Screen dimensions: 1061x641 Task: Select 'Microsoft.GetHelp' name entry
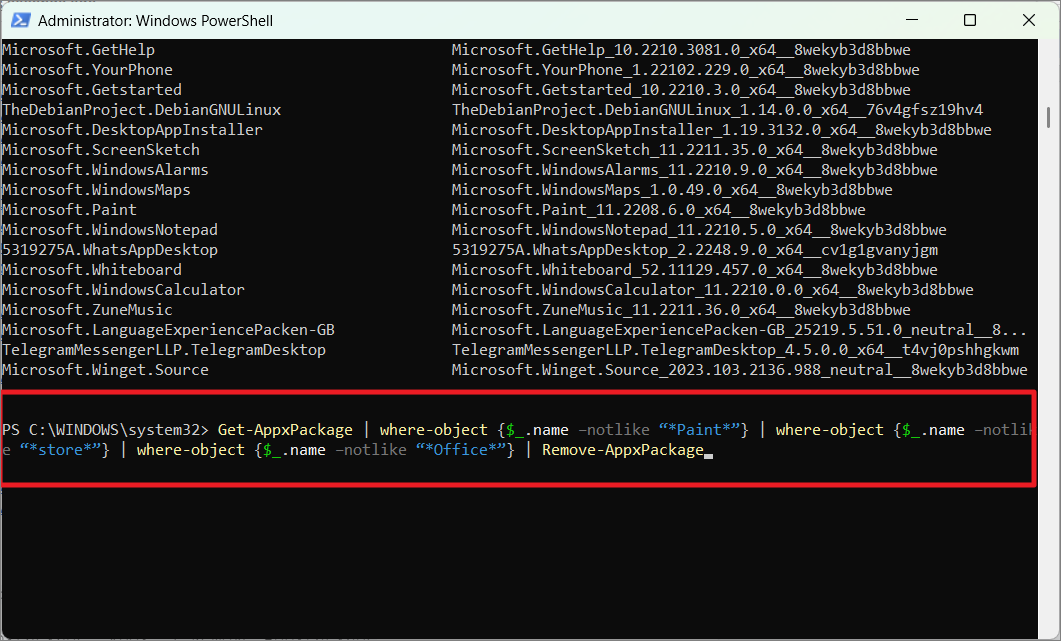click(x=78, y=49)
